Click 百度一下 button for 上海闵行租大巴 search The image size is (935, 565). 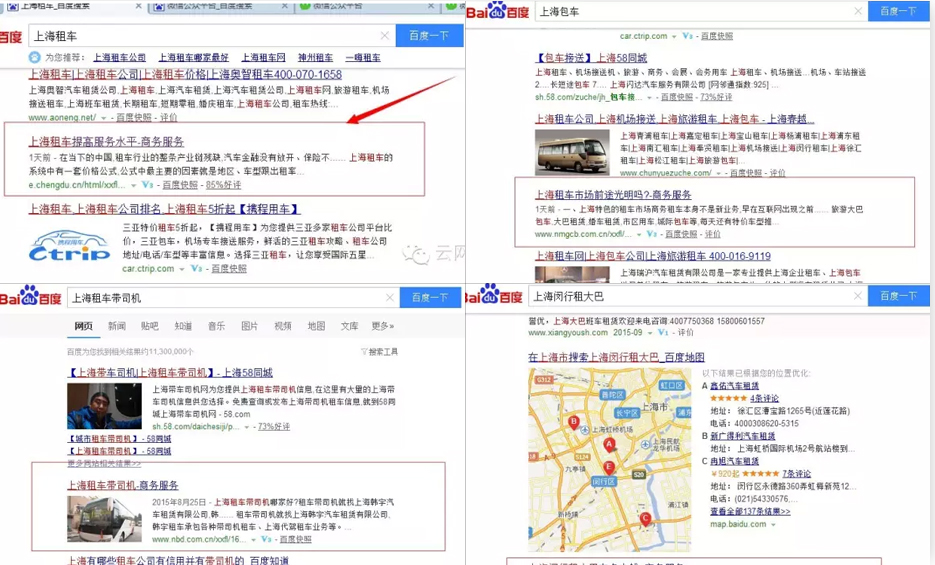[x=898, y=296]
